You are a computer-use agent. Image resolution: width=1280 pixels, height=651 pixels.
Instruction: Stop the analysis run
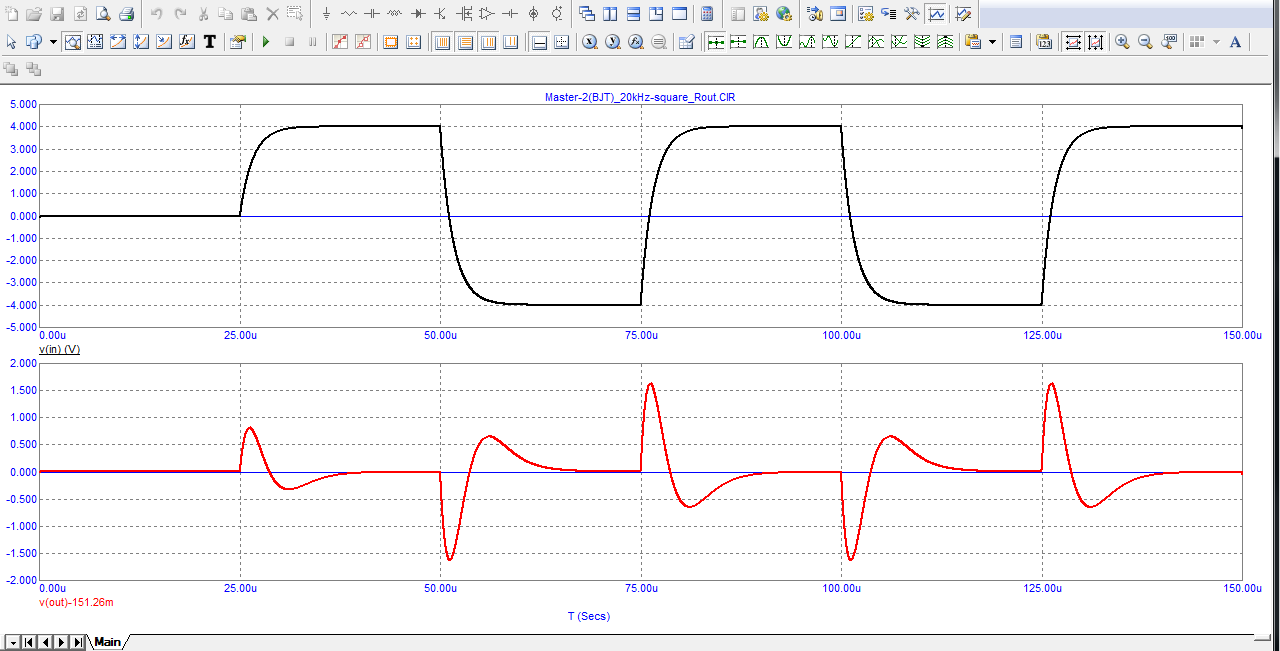pos(289,42)
